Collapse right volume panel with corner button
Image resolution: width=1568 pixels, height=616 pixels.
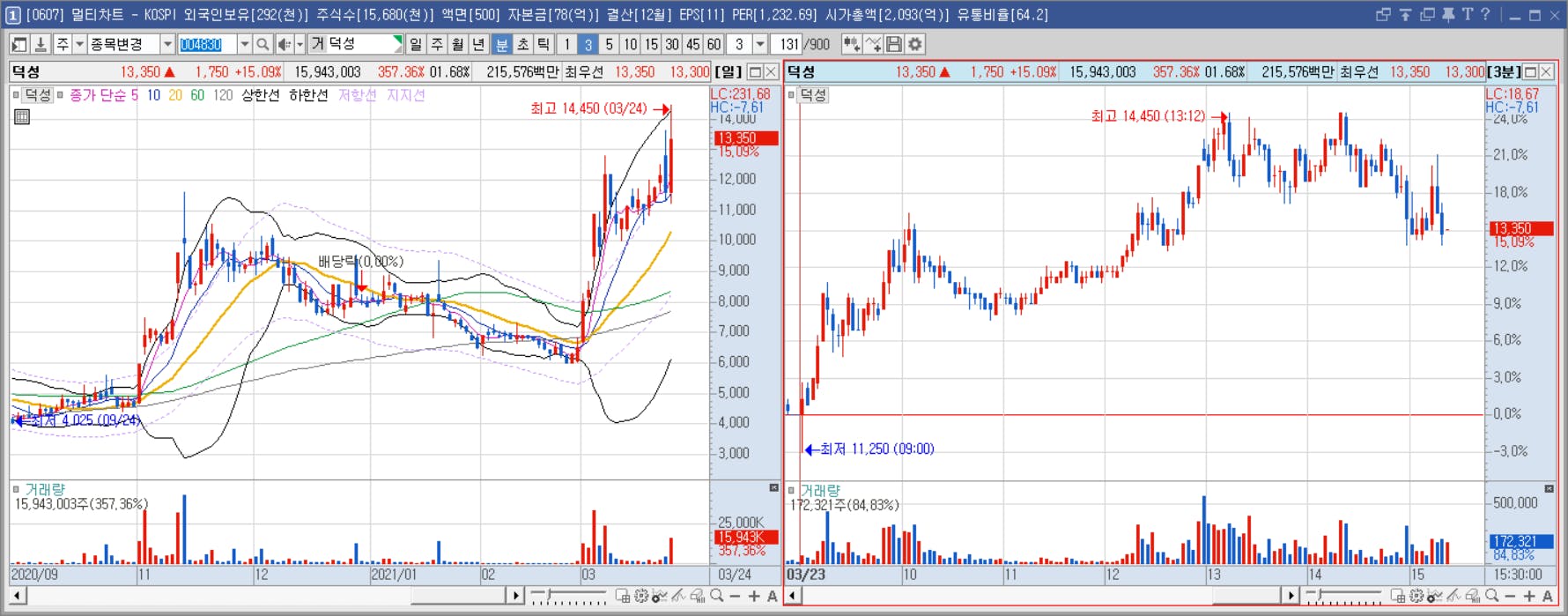pos(1549,487)
